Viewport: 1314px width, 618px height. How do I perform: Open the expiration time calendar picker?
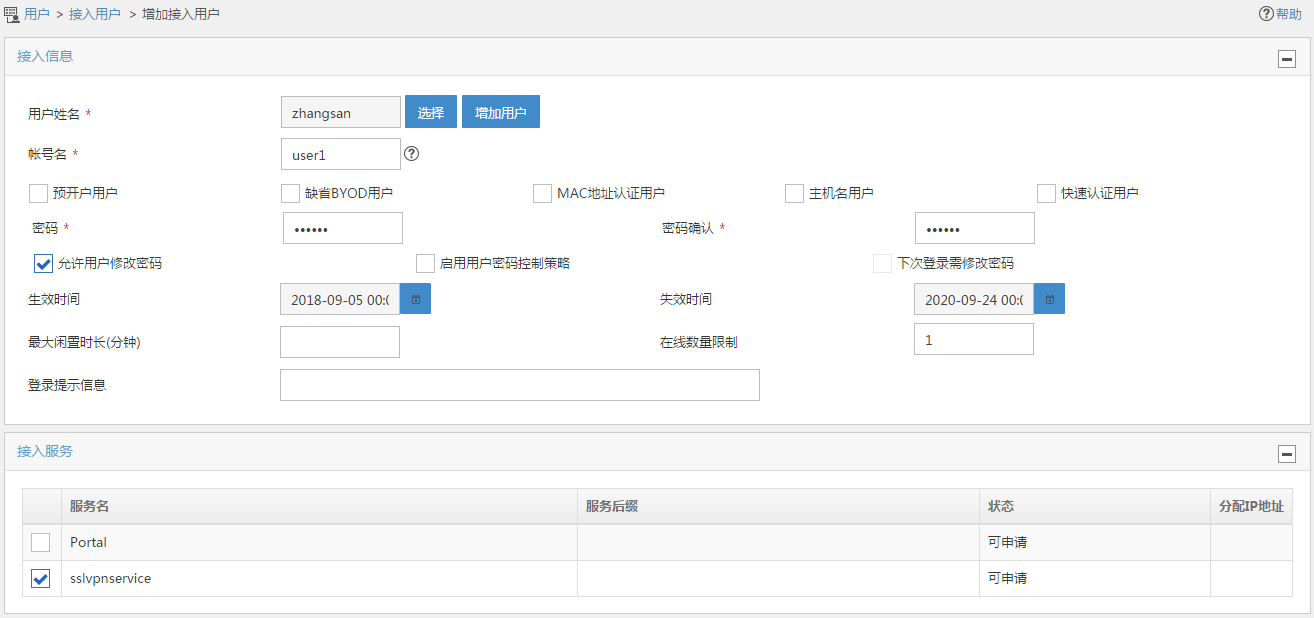click(x=1049, y=299)
